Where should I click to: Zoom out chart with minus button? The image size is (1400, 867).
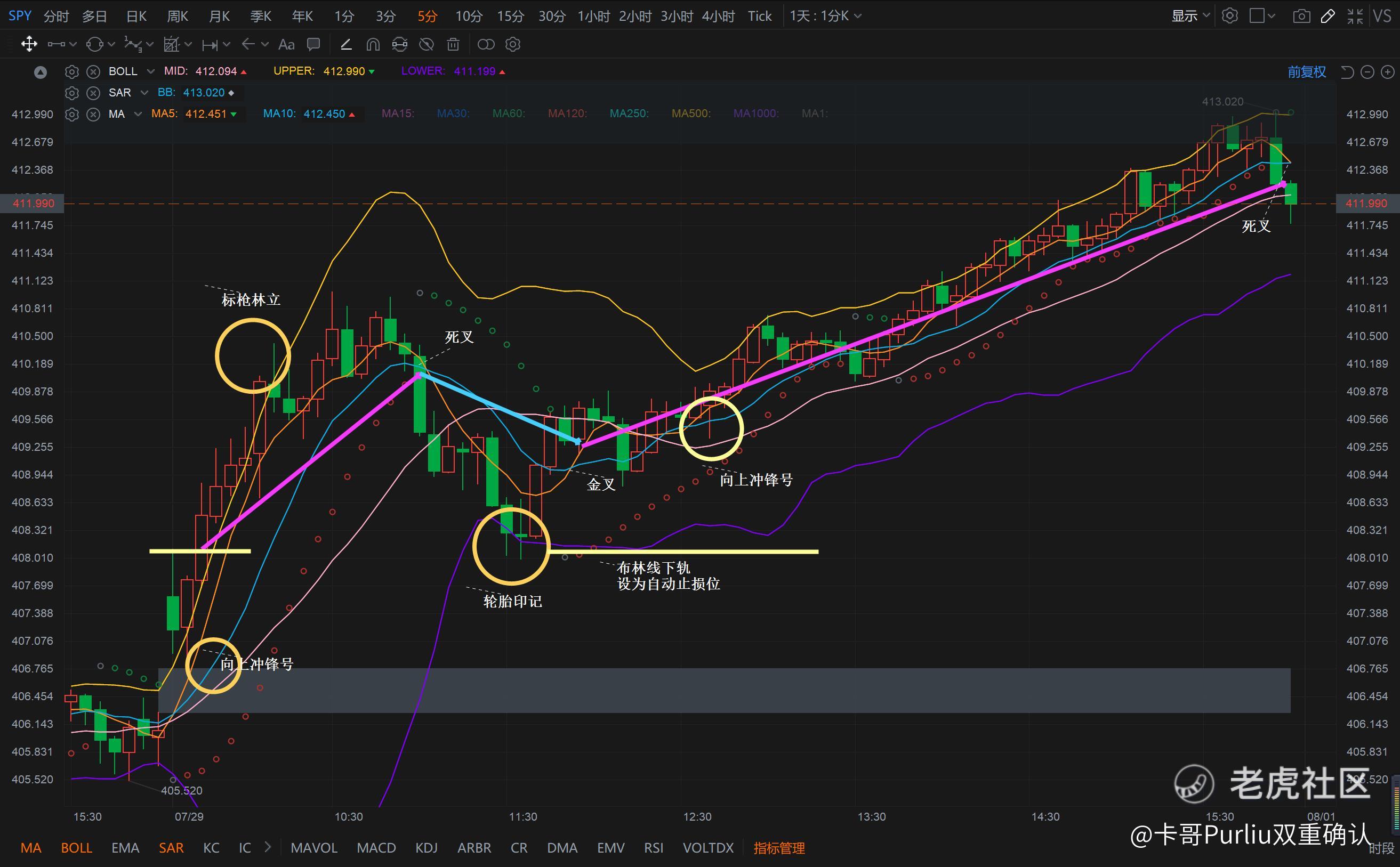1367,72
